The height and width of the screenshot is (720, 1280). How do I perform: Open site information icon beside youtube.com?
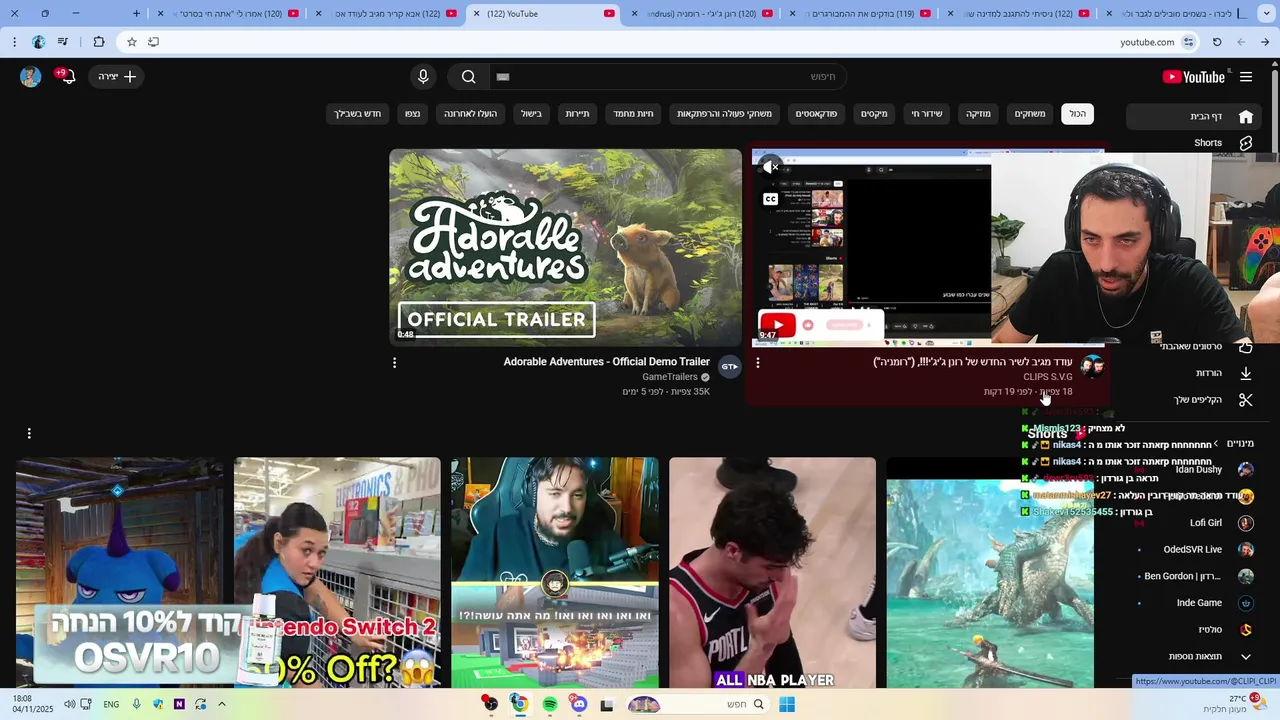tap(1188, 42)
